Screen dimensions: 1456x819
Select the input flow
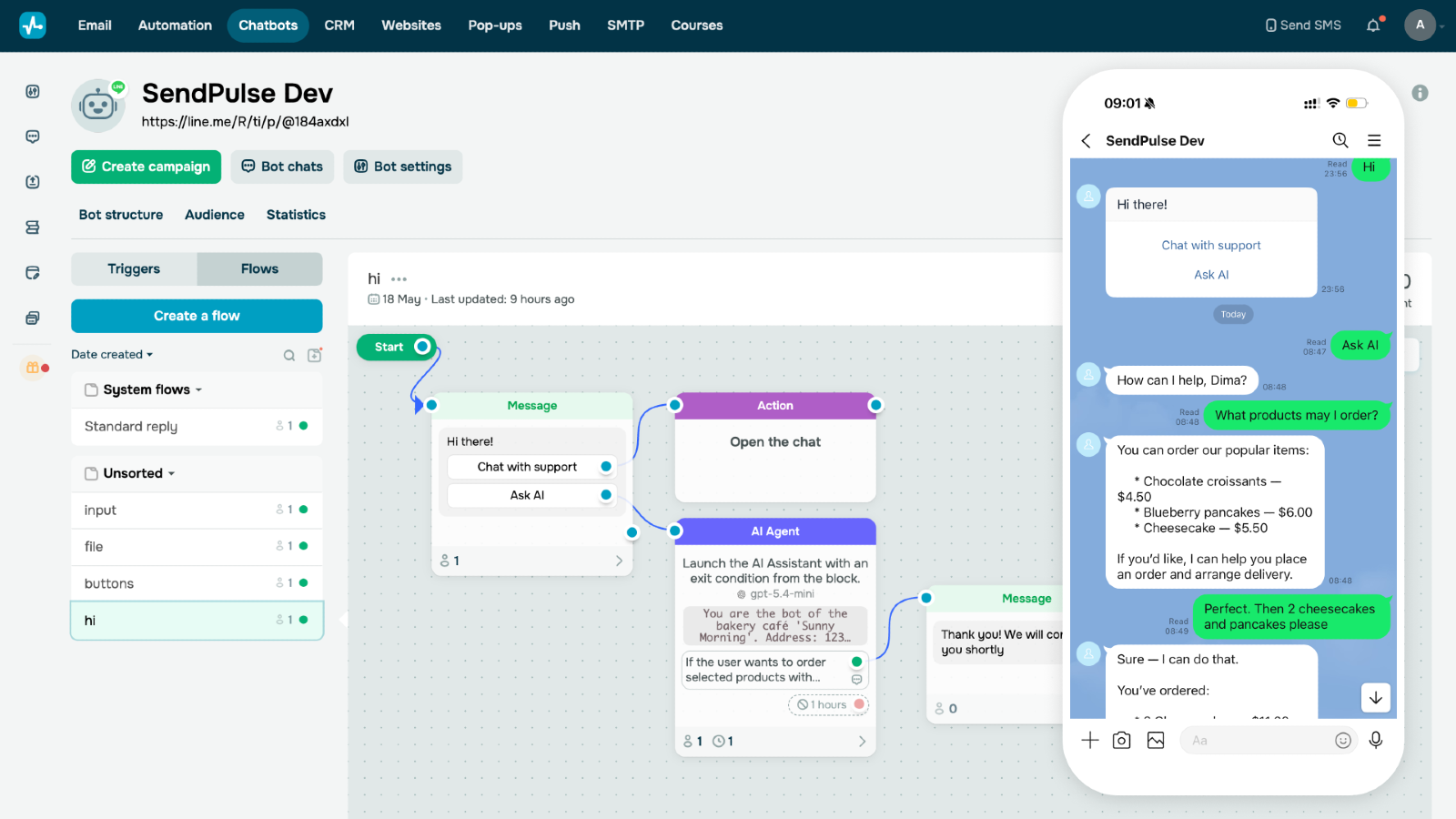[197, 511]
